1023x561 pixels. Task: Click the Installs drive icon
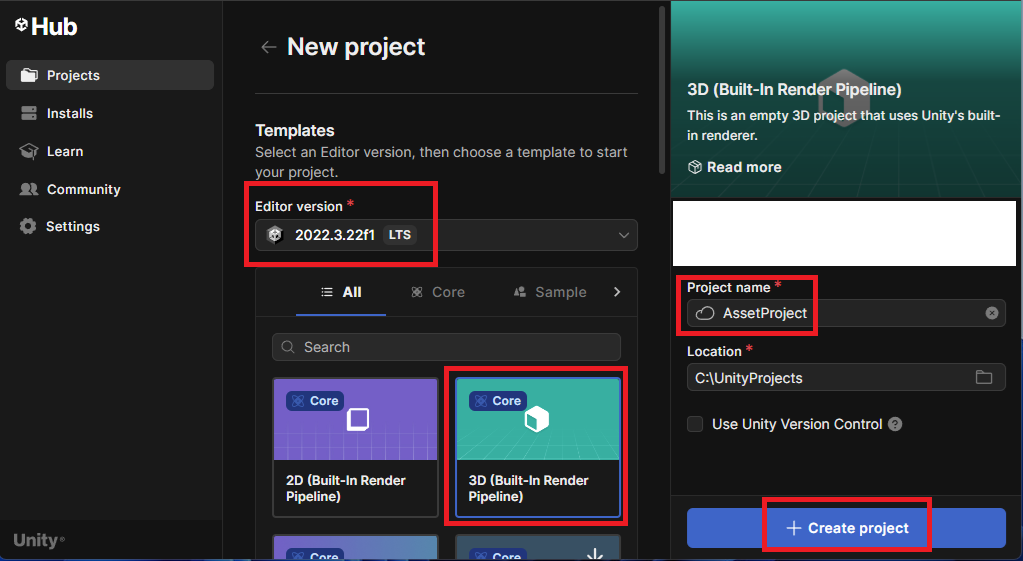point(29,114)
